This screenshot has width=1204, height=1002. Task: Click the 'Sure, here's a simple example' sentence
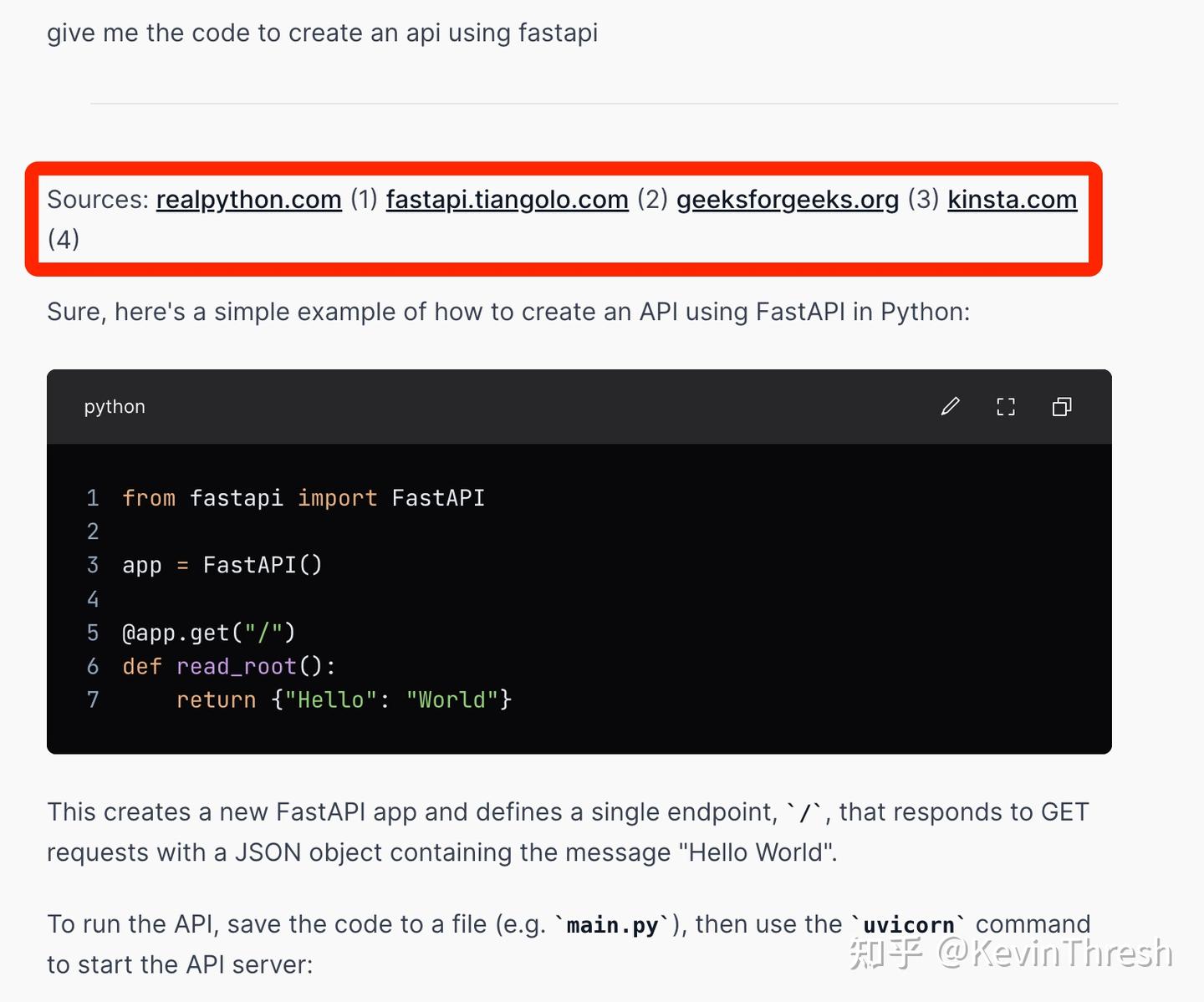pyautogui.click(x=508, y=312)
